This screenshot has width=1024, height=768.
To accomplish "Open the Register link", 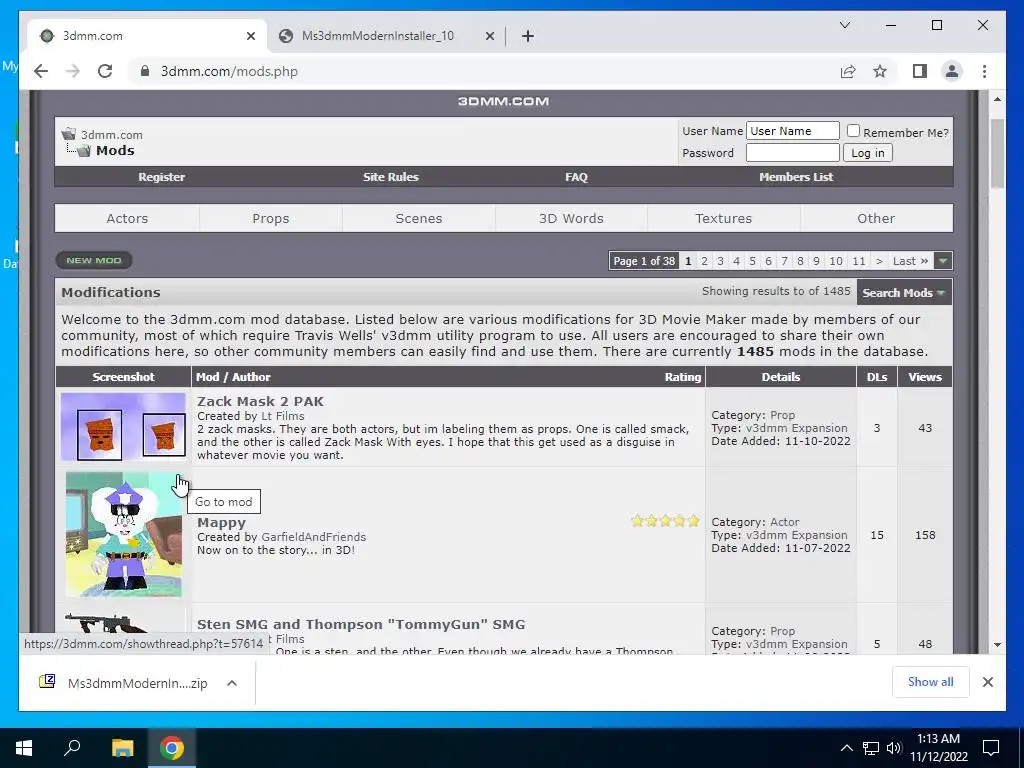I will [161, 177].
